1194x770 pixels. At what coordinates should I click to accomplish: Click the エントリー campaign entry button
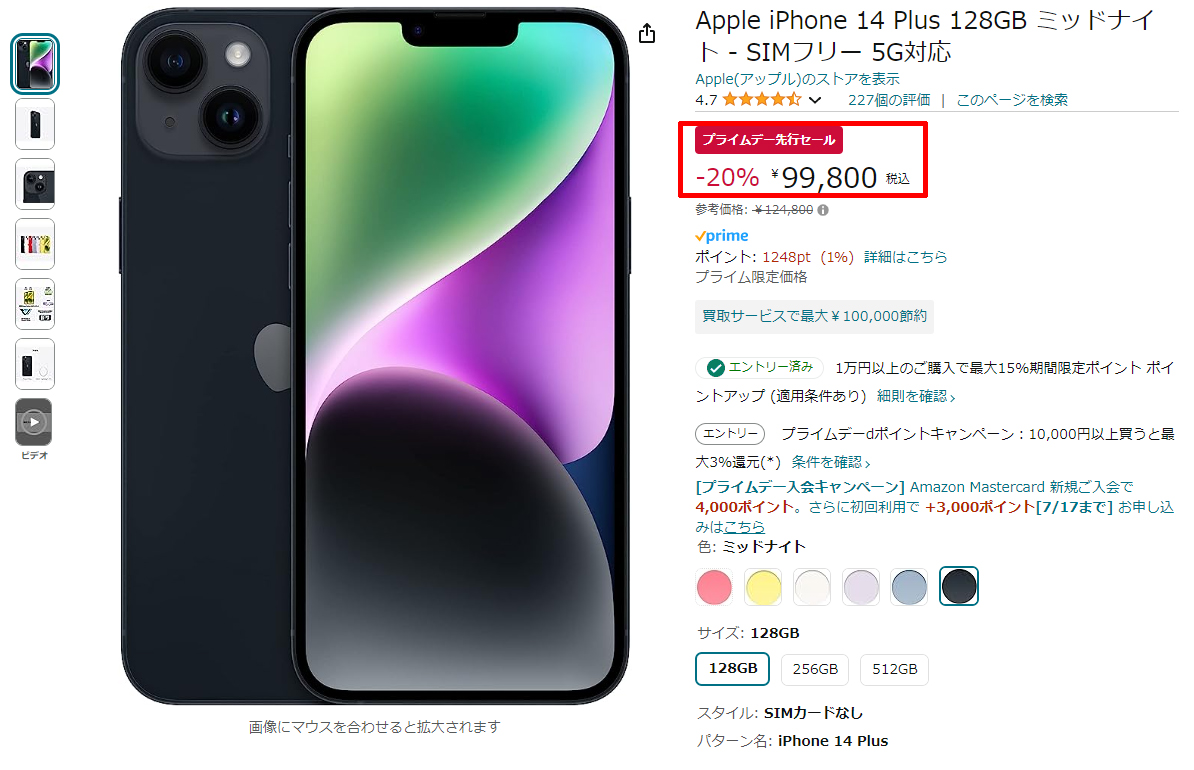coord(729,433)
